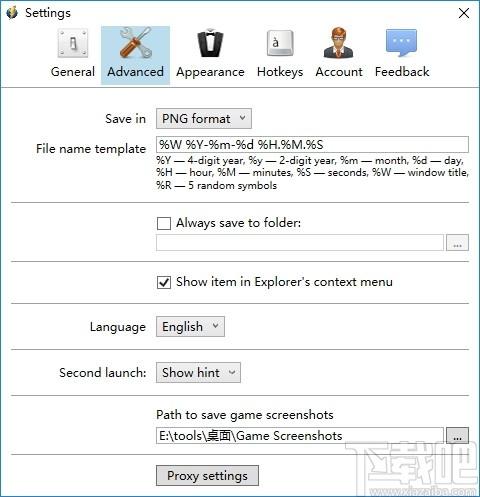Open the Appearance tuxedo icon
The width and height of the screenshot is (480, 497).
coord(210,43)
